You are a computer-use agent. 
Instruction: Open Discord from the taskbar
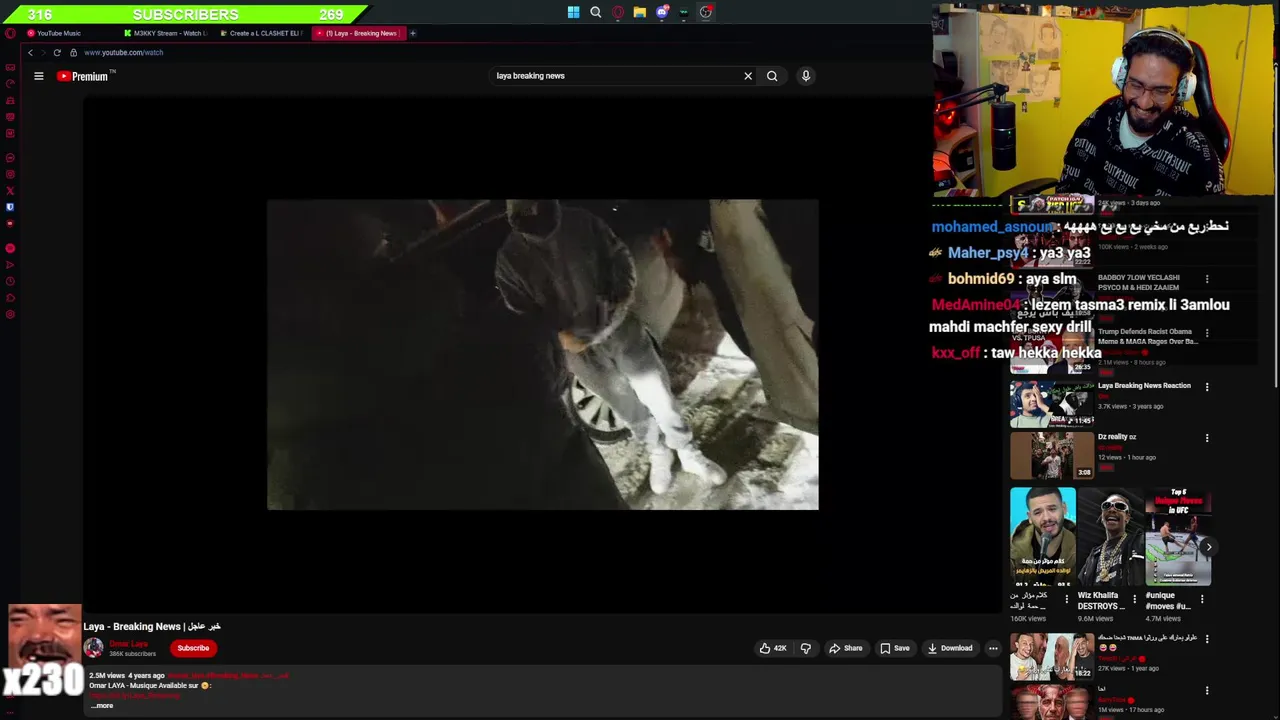coord(662,12)
